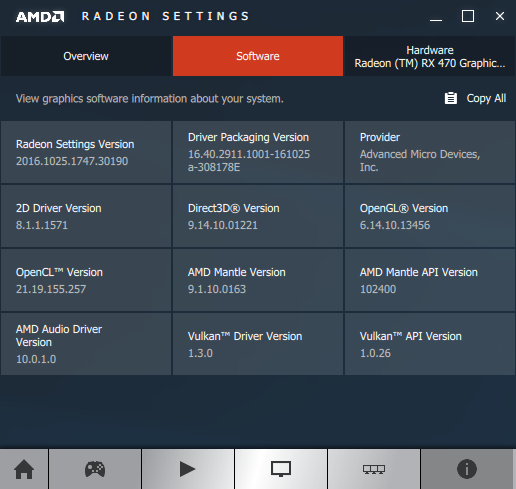516x489 pixels.
Task: Select value 2016.1025.1747.30190
Action: [x=72, y=161]
